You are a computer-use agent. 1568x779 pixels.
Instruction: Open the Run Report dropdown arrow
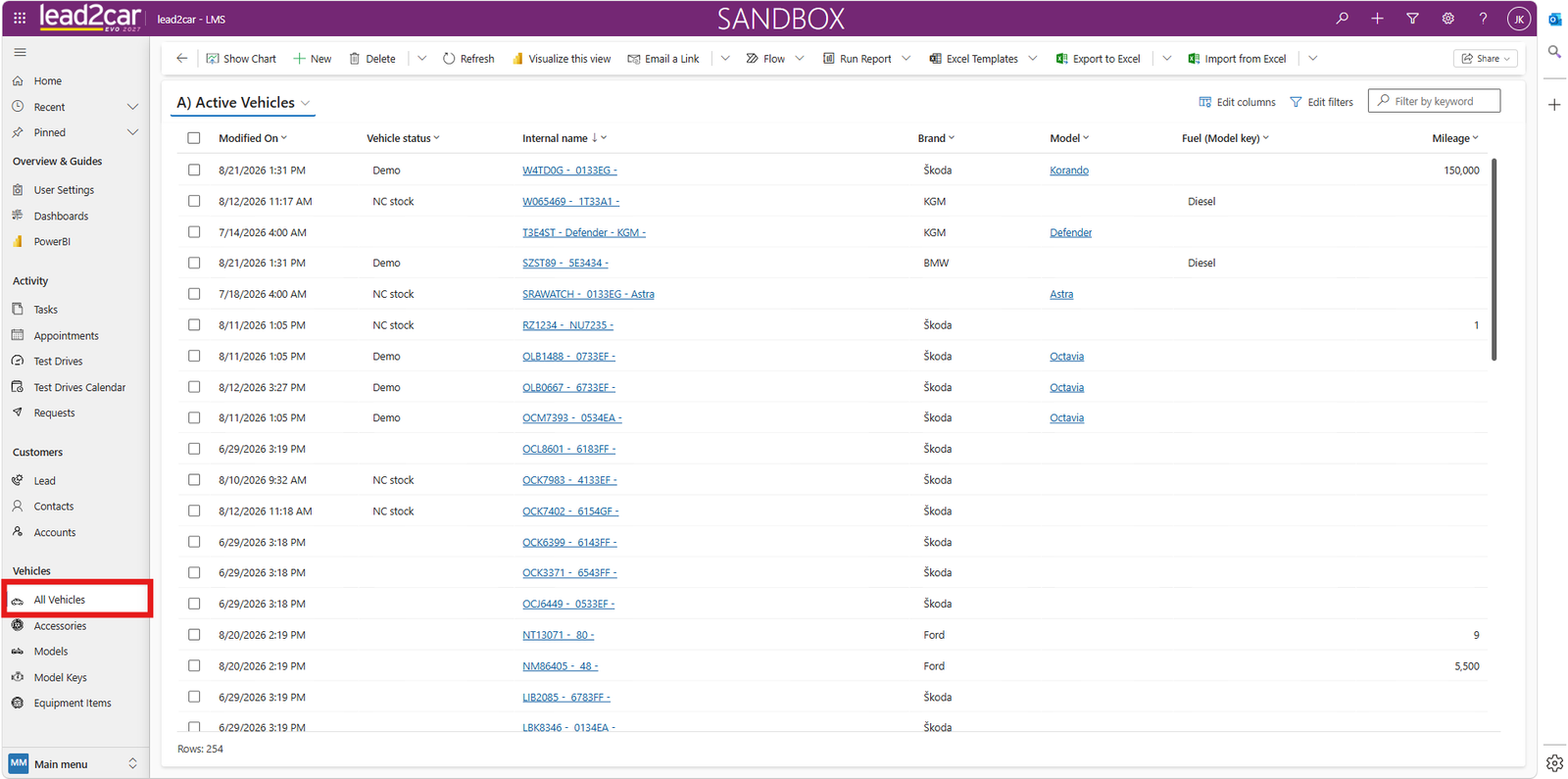point(906,59)
